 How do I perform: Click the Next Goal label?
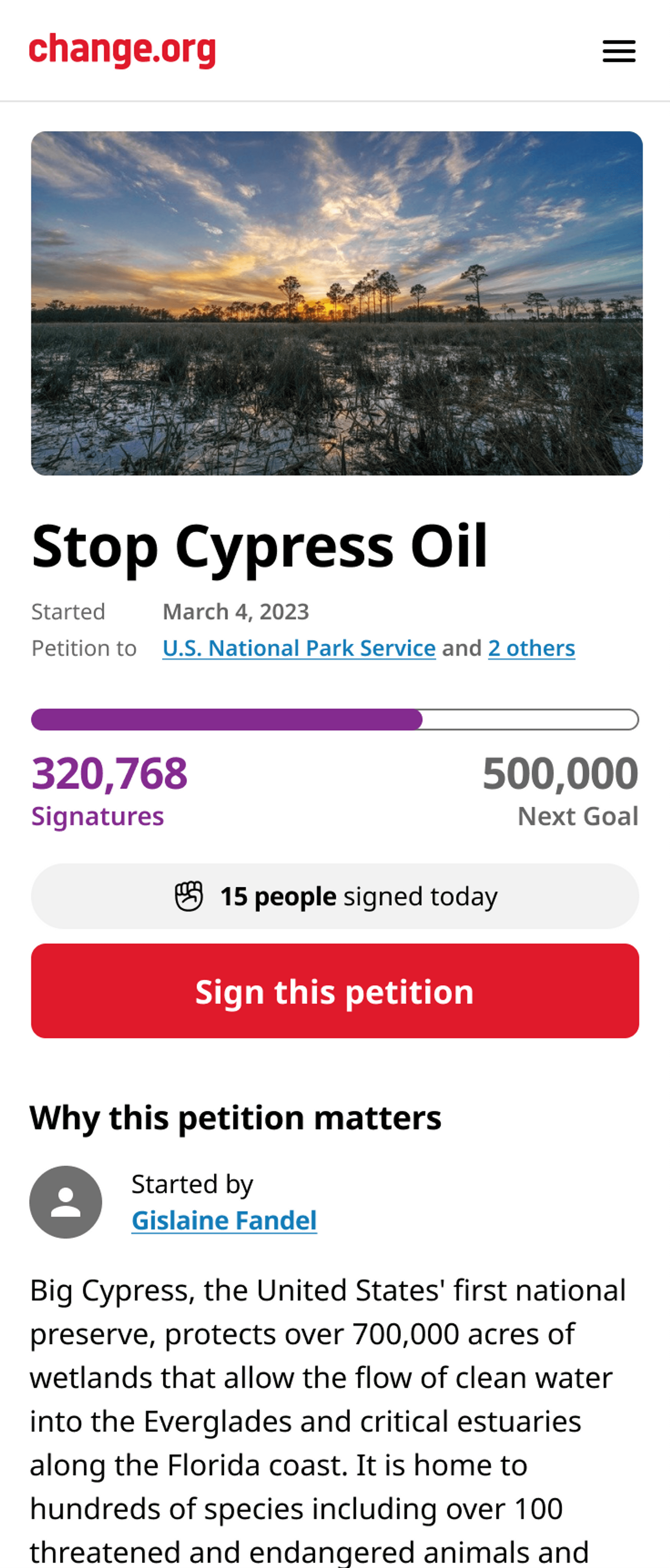(578, 816)
